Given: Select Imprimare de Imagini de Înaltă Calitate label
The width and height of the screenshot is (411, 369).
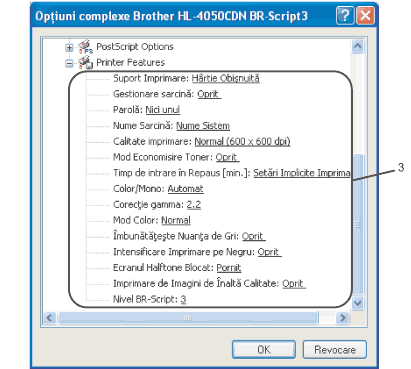Looking at the screenshot, I should (196, 283).
